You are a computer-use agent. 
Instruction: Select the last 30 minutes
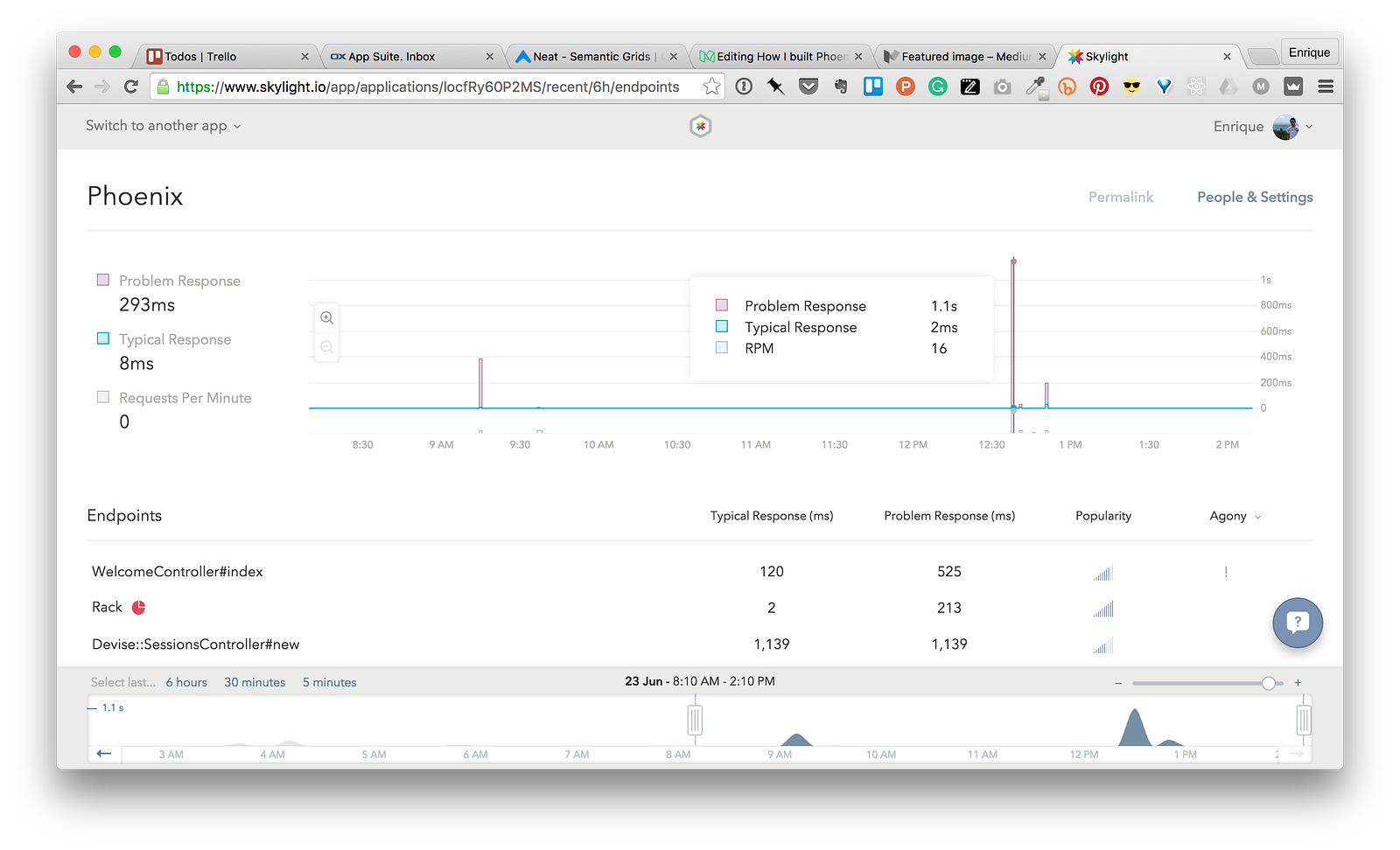point(255,682)
